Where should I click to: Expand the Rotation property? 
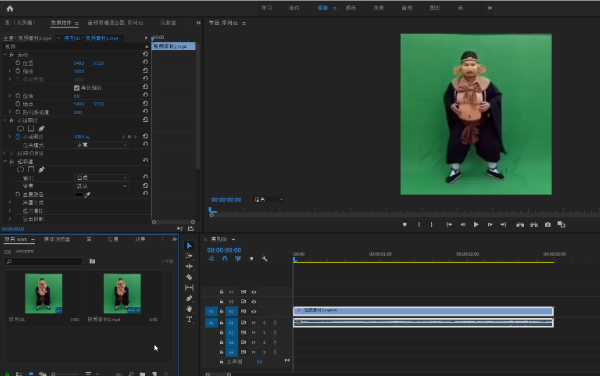(x=10, y=96)
